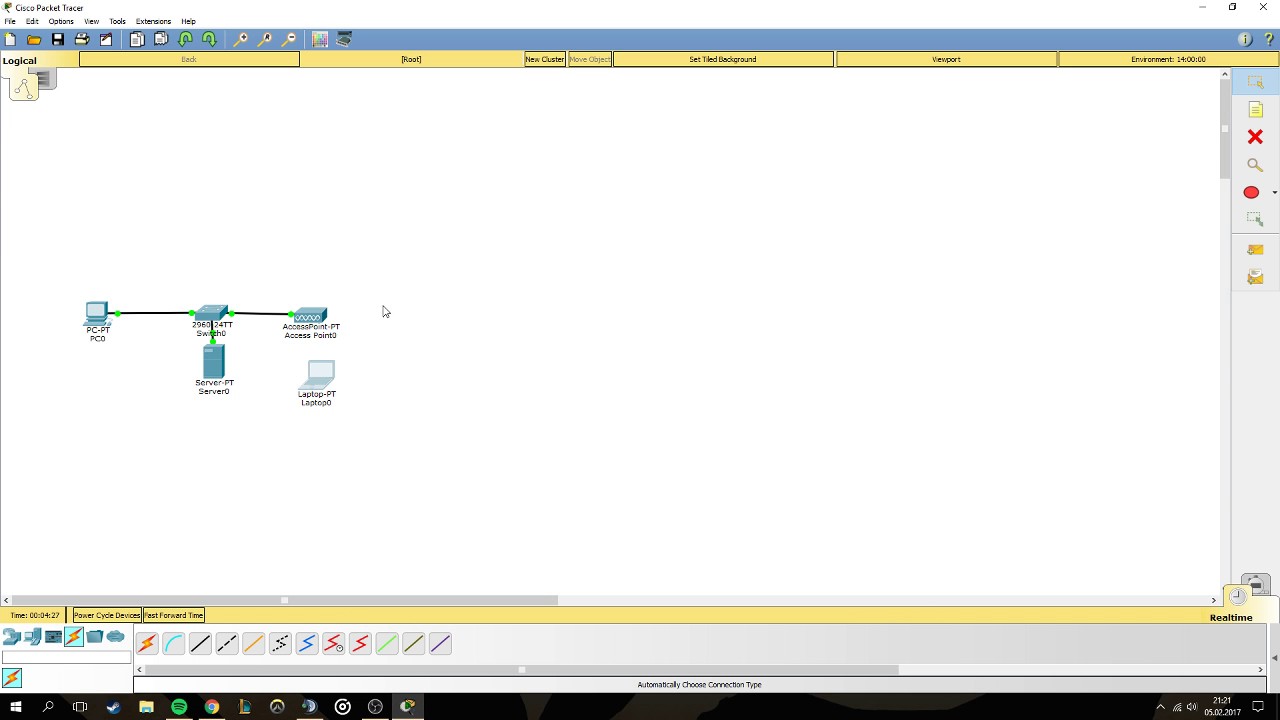Activate the Select tool in right panel
Screen dimensions: 1280x720
(1255, 82)
